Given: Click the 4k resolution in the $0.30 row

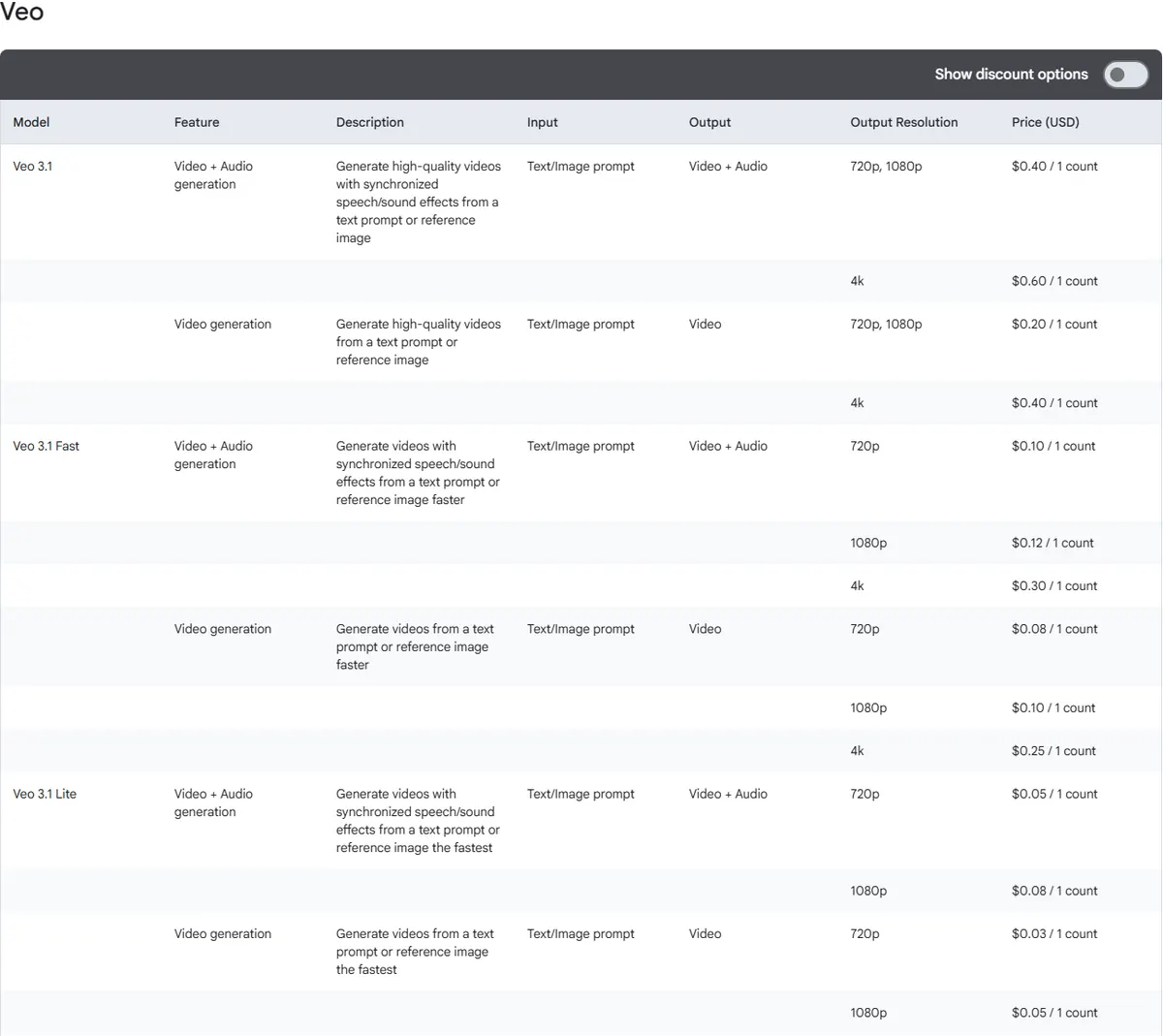Looking at the screenshot, I should click(x=857, y=586).
